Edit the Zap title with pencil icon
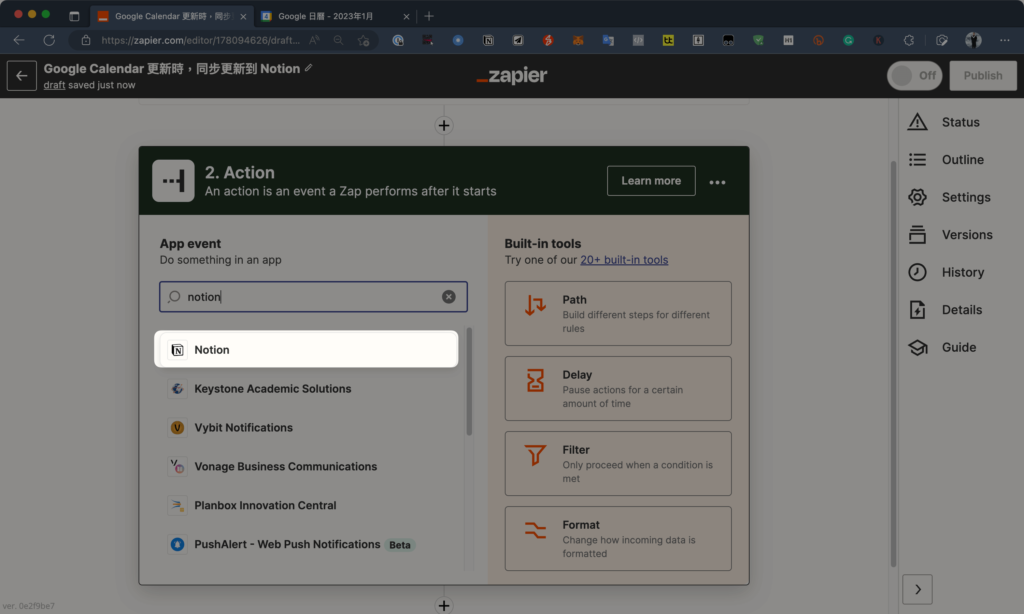Image resolution: width=1024 pixels, height=614 pixels. tap(308, 68)
